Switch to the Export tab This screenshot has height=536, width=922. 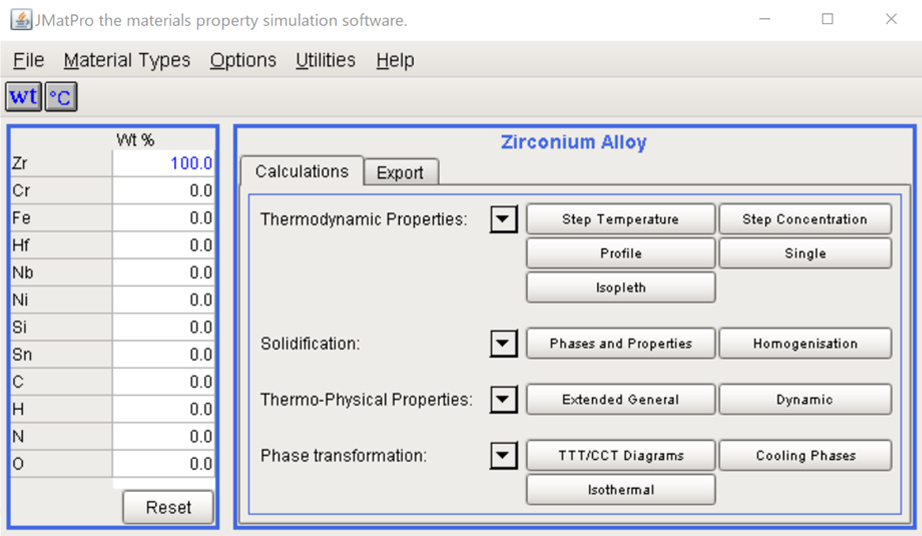pos(400,172)
